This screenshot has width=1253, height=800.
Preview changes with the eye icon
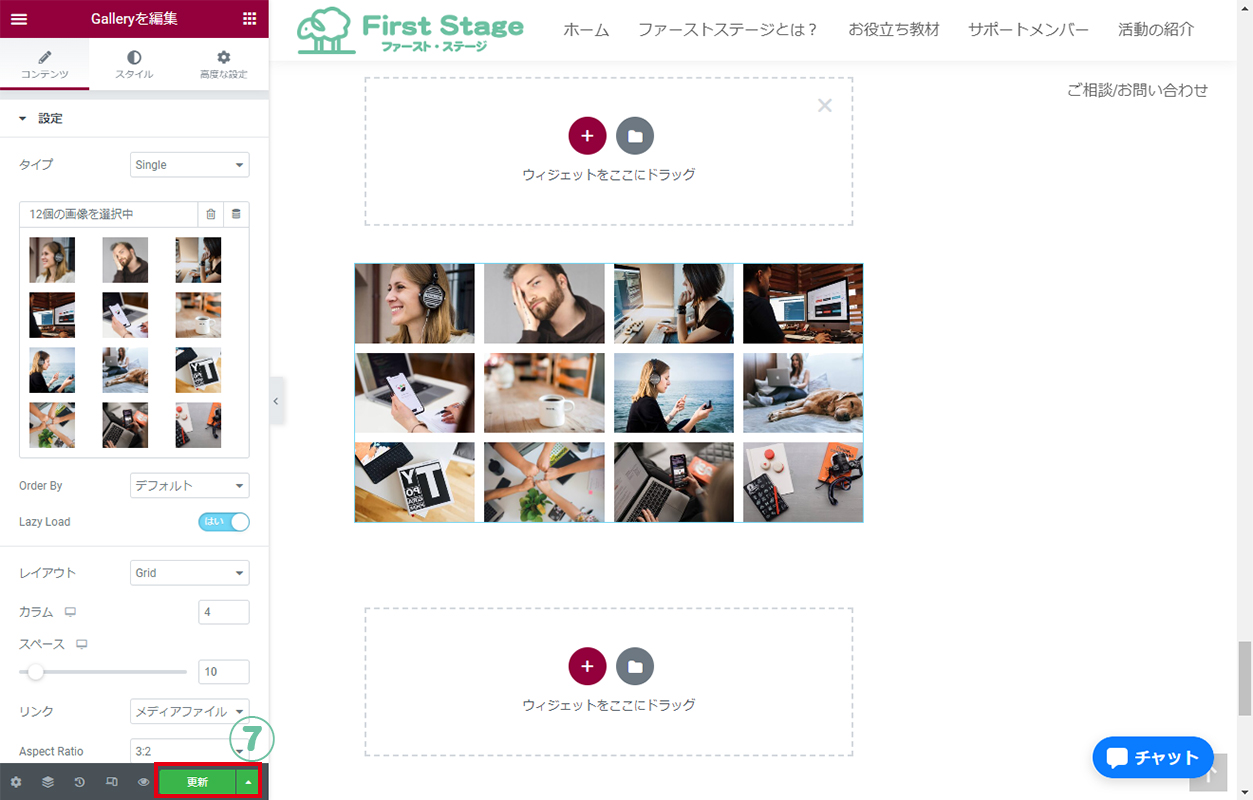coord(144,782)
